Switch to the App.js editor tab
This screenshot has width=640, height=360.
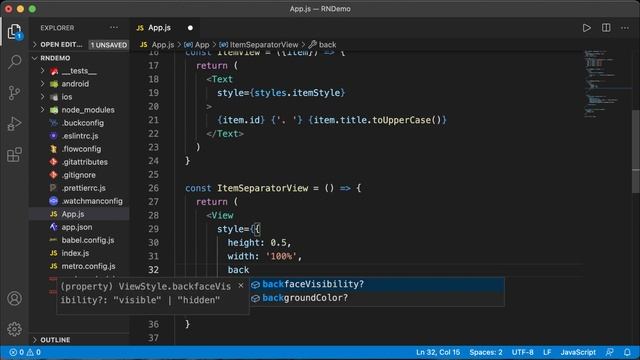click(x=159, y=28)
